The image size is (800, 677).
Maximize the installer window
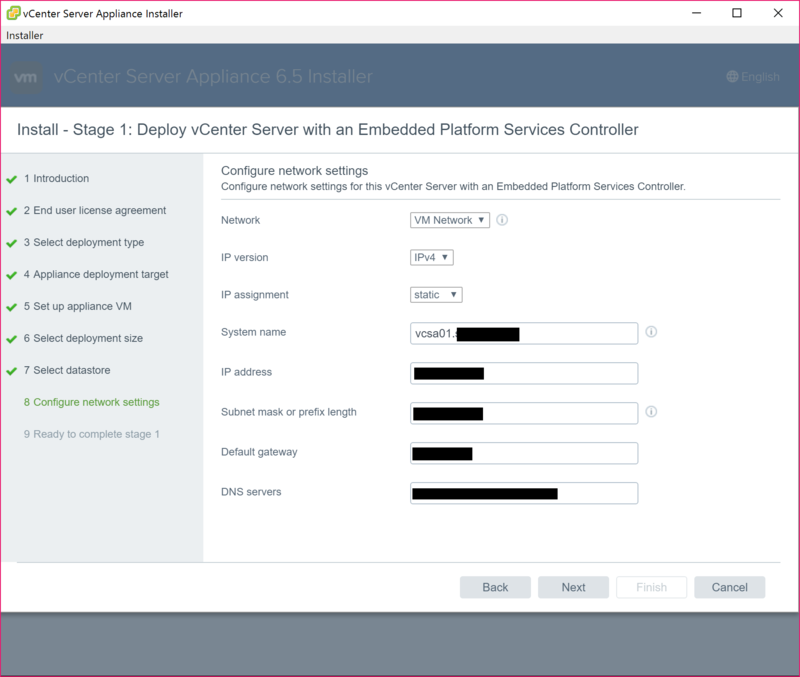coord(737,13)
